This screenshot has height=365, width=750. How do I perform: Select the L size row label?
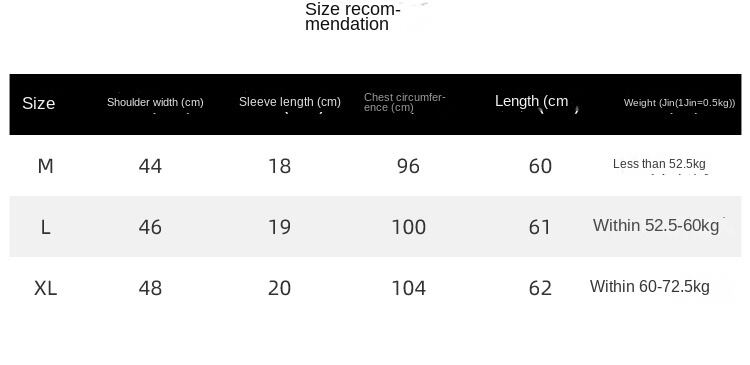45,227
